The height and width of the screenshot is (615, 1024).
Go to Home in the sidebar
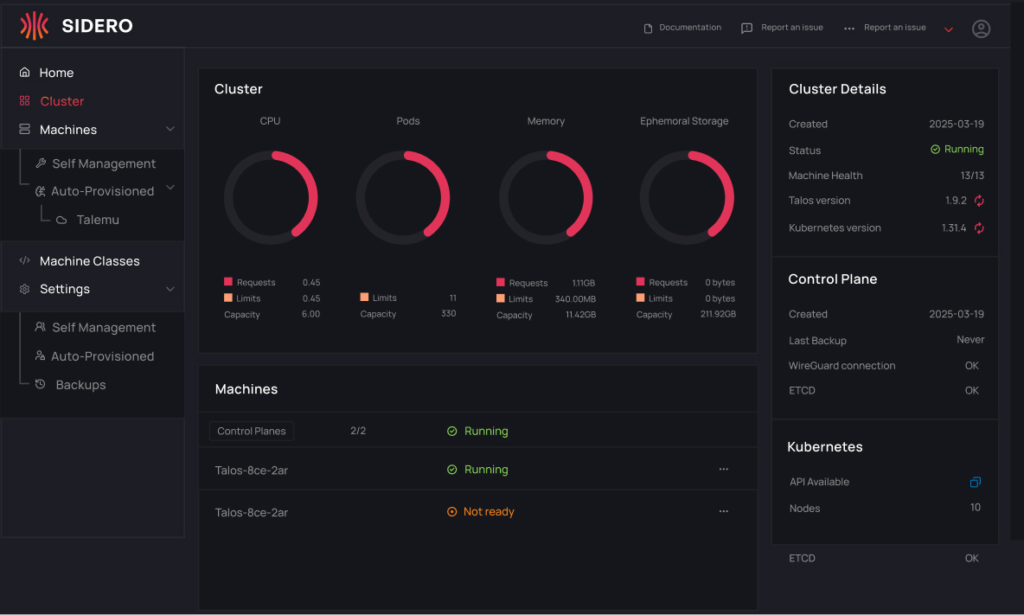pos(56,73)
